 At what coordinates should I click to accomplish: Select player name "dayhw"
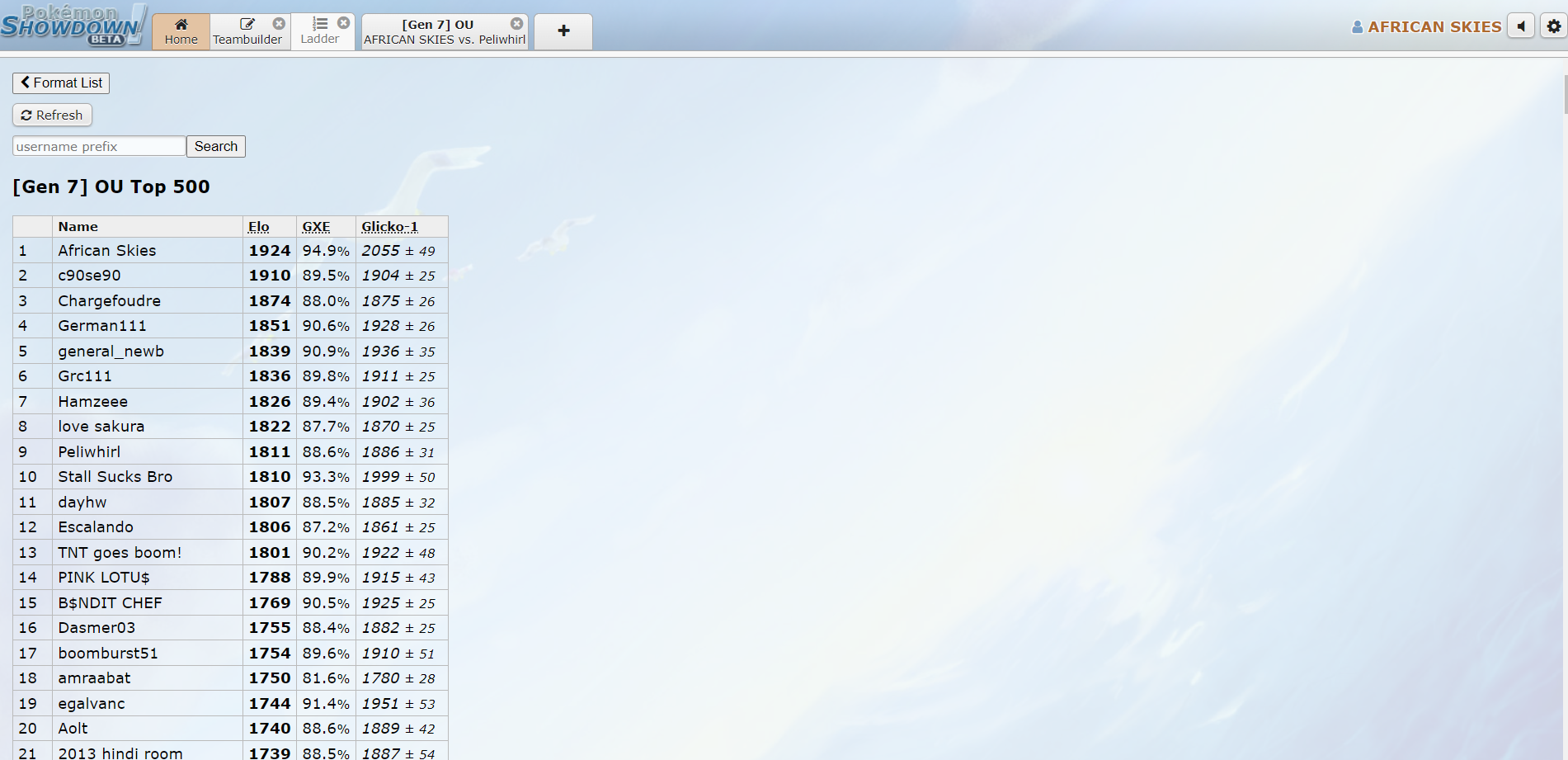[82, 503]
